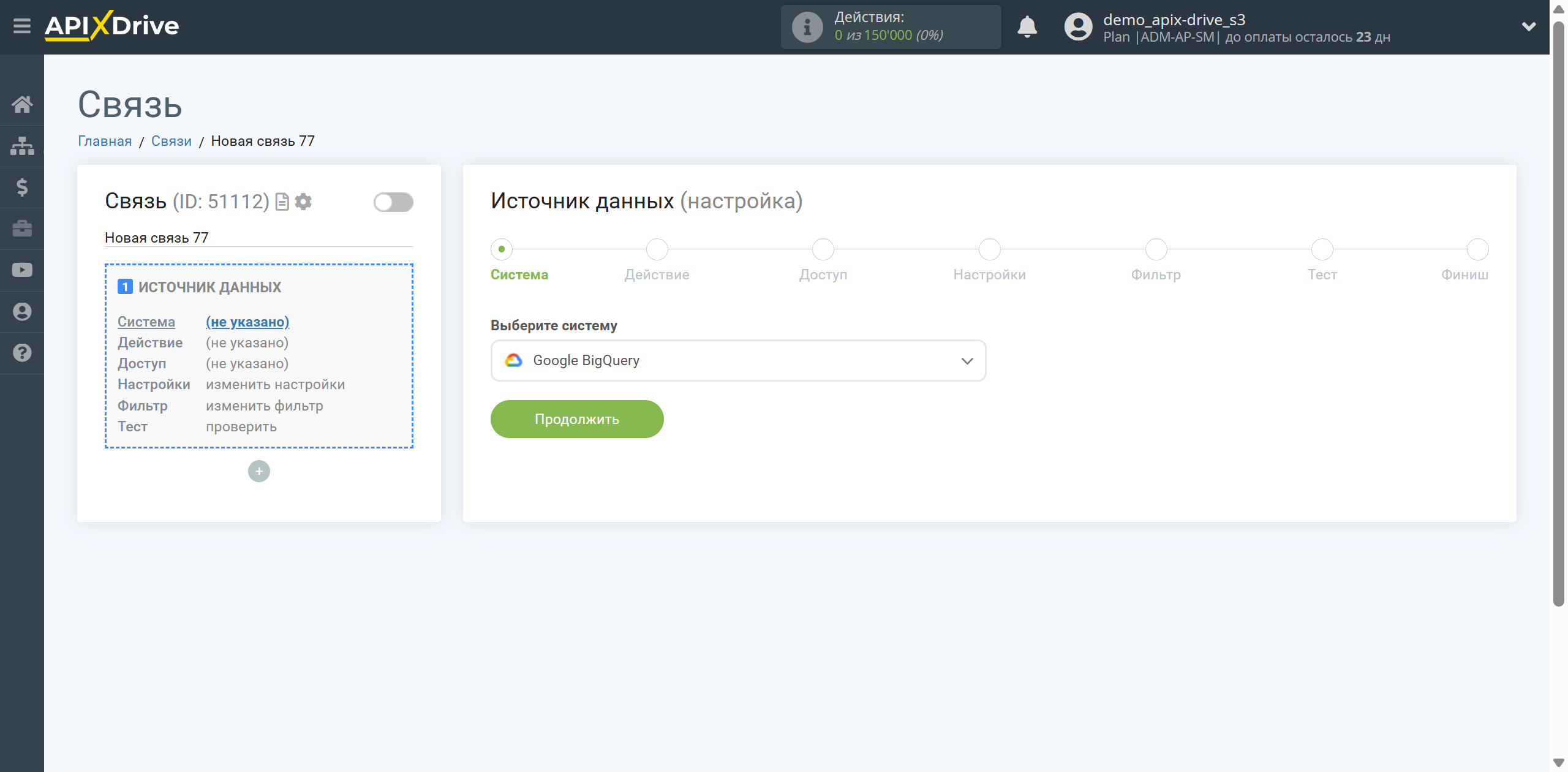Click the Действия counter panel

pos(891,27)
